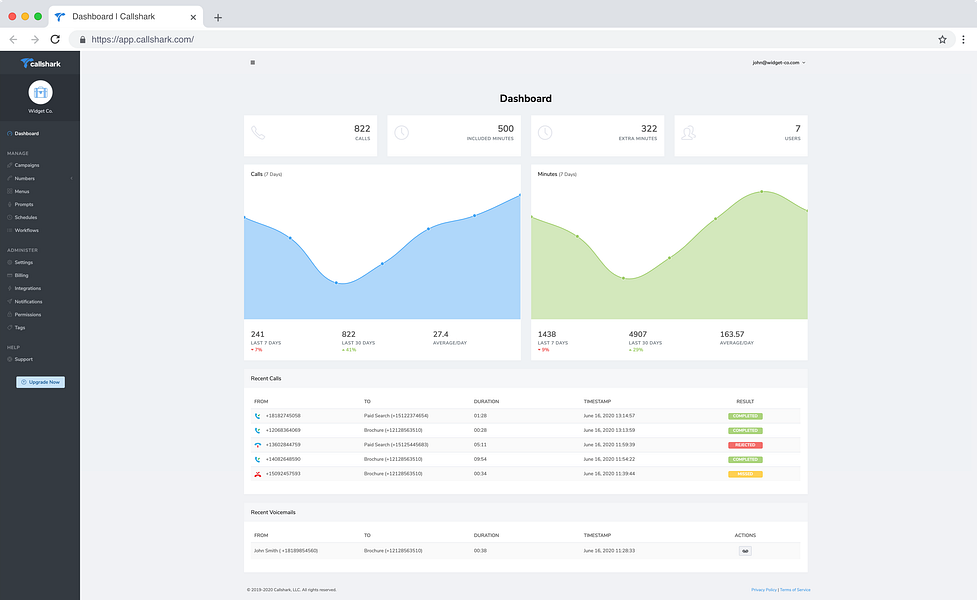The height and width of the screenshot is (600, 977).
Task: Click the Upgrade Now button
Action: [x=41, y=382]
